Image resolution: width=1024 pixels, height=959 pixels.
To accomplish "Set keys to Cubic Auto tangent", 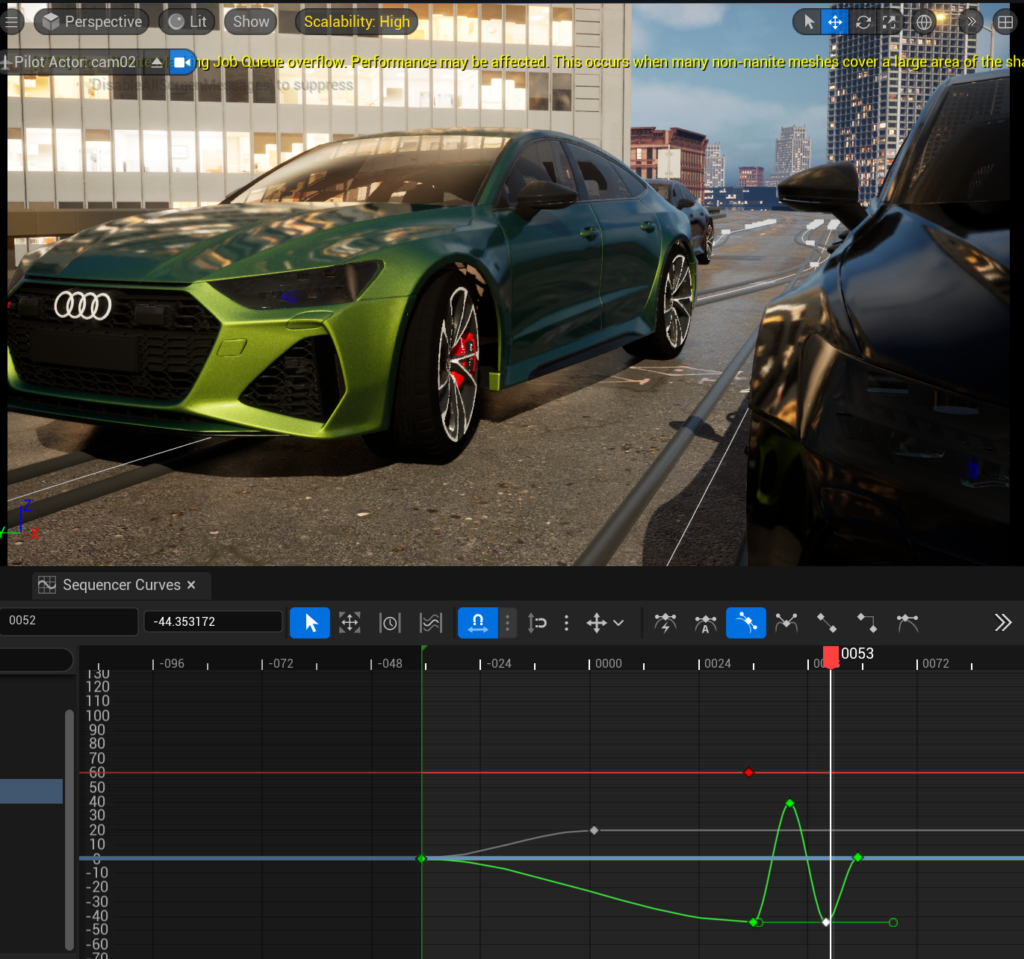I will pos(705,623).
